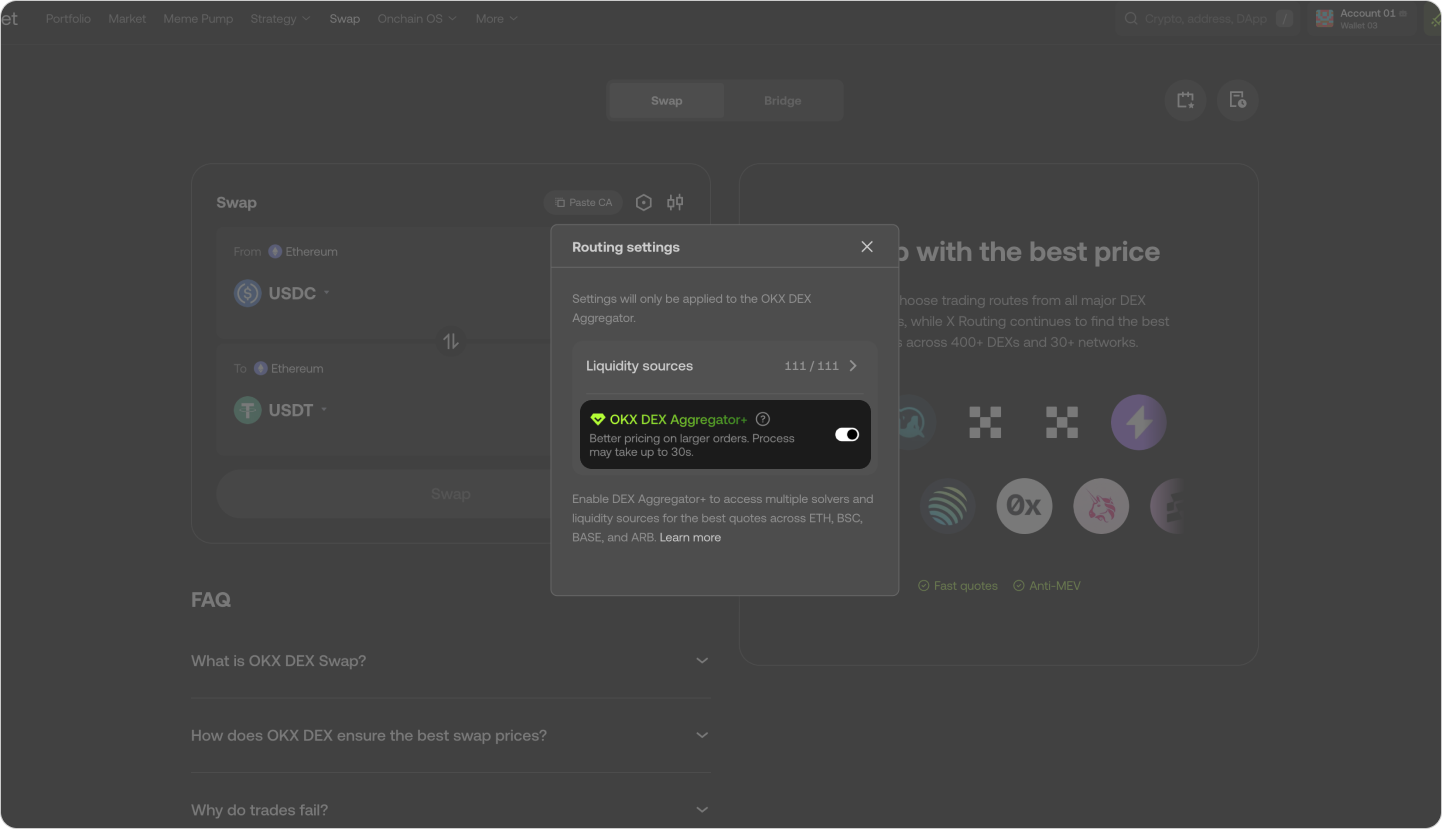Flip the from and to tokens
The width and height of the screenshot is (1442, 829).
pos(451,341)
